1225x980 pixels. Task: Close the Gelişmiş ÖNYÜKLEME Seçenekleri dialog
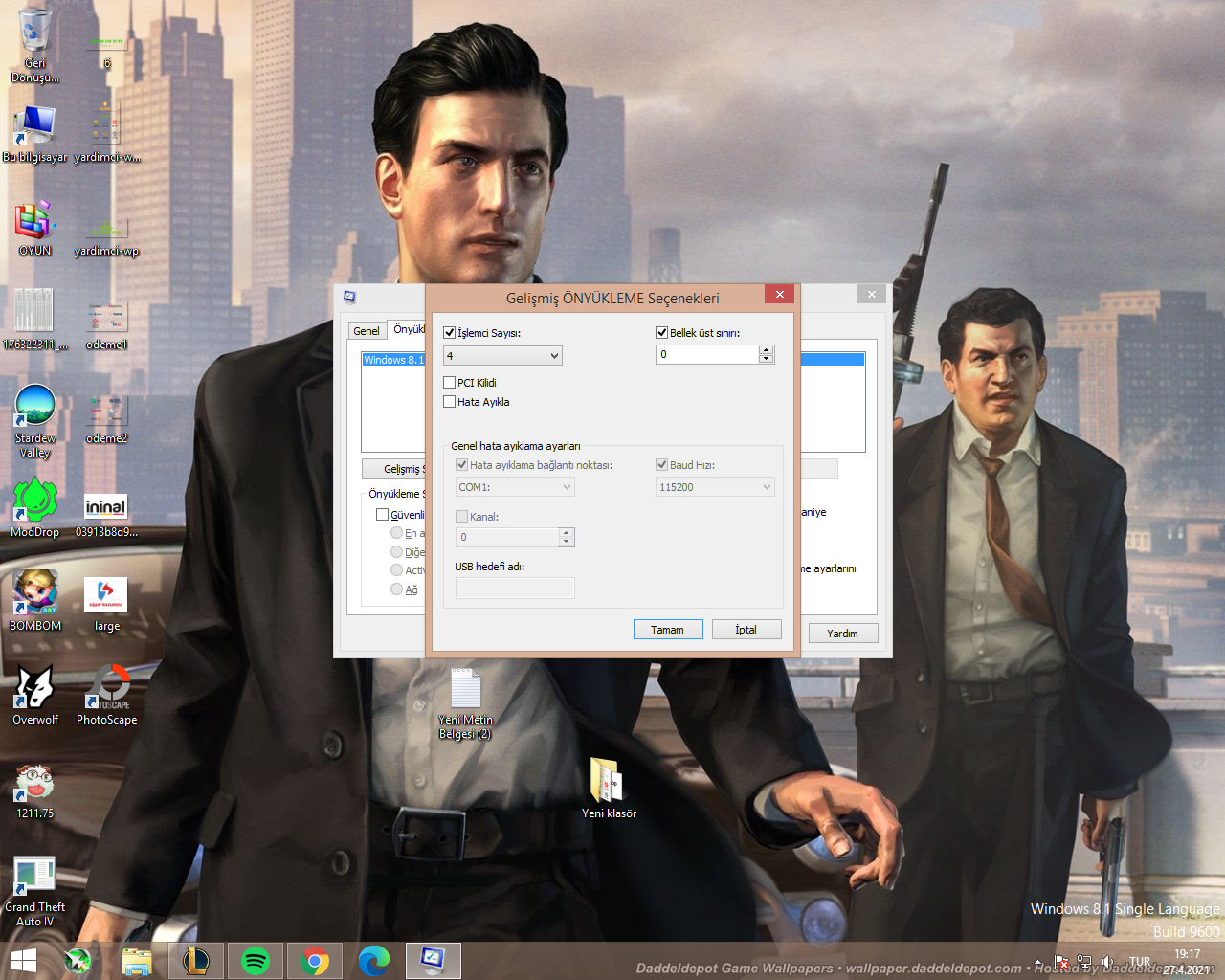[780, 295]
